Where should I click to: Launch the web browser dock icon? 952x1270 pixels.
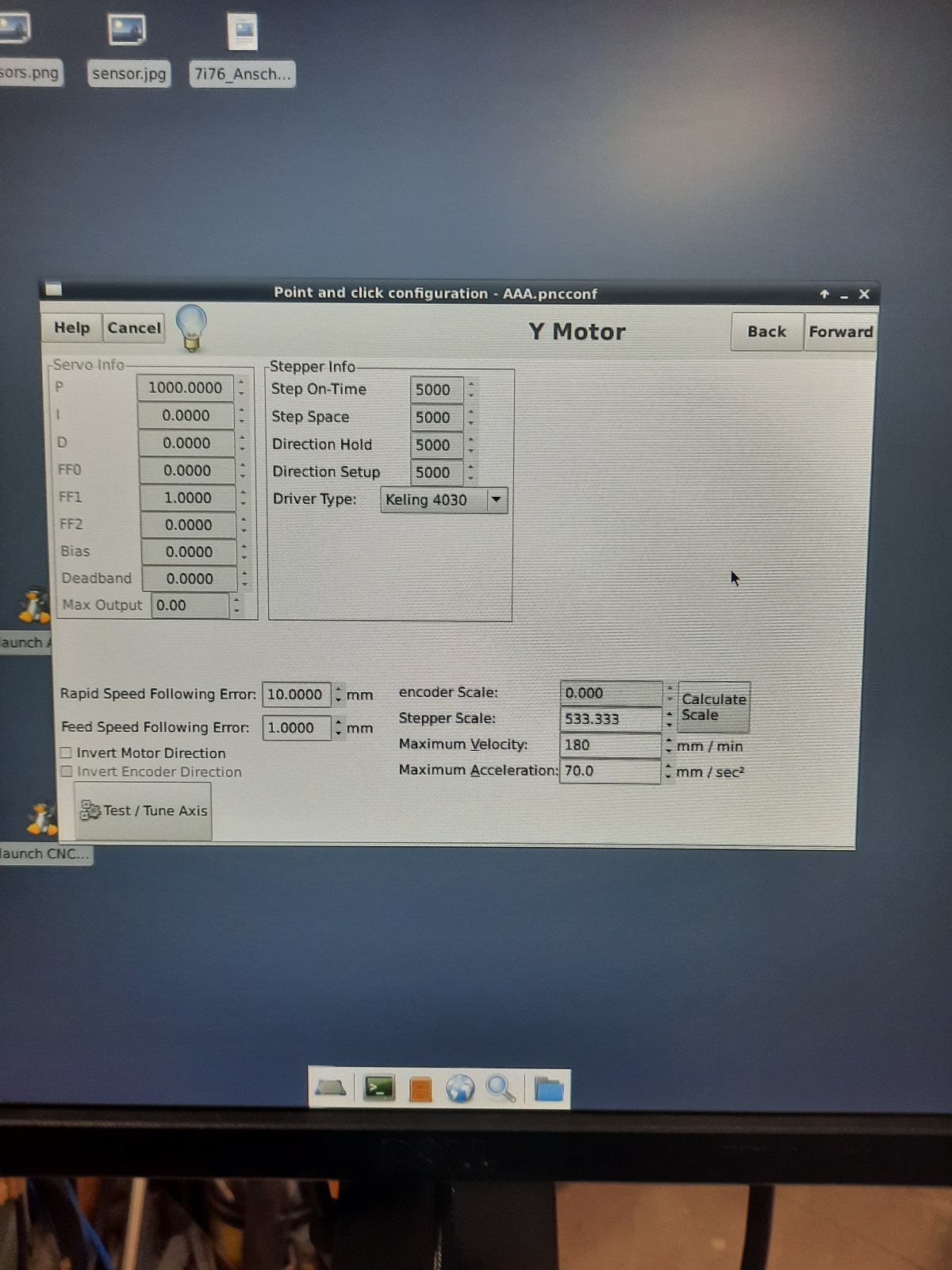460,1088
